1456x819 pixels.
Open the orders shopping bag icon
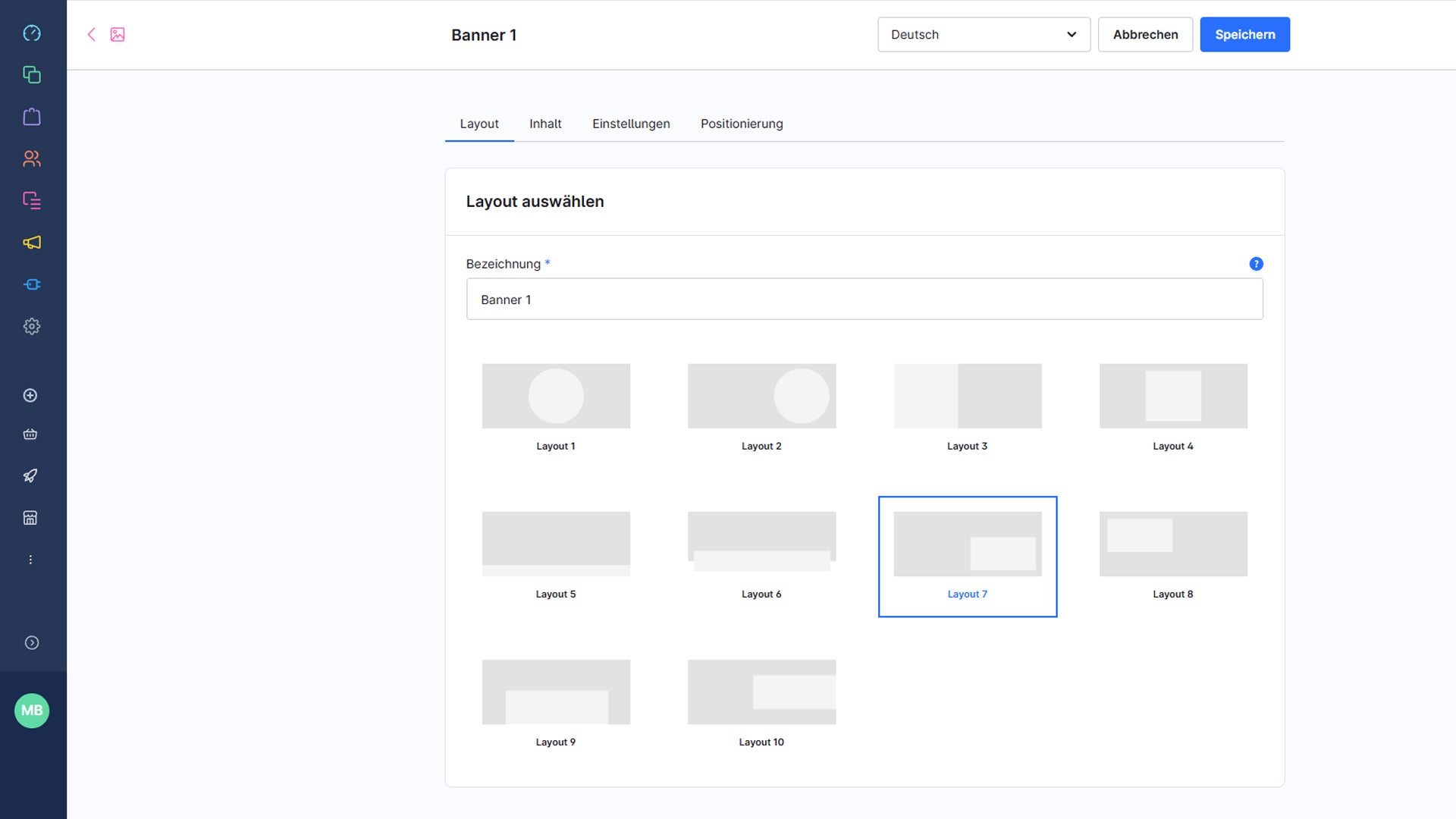32,117
